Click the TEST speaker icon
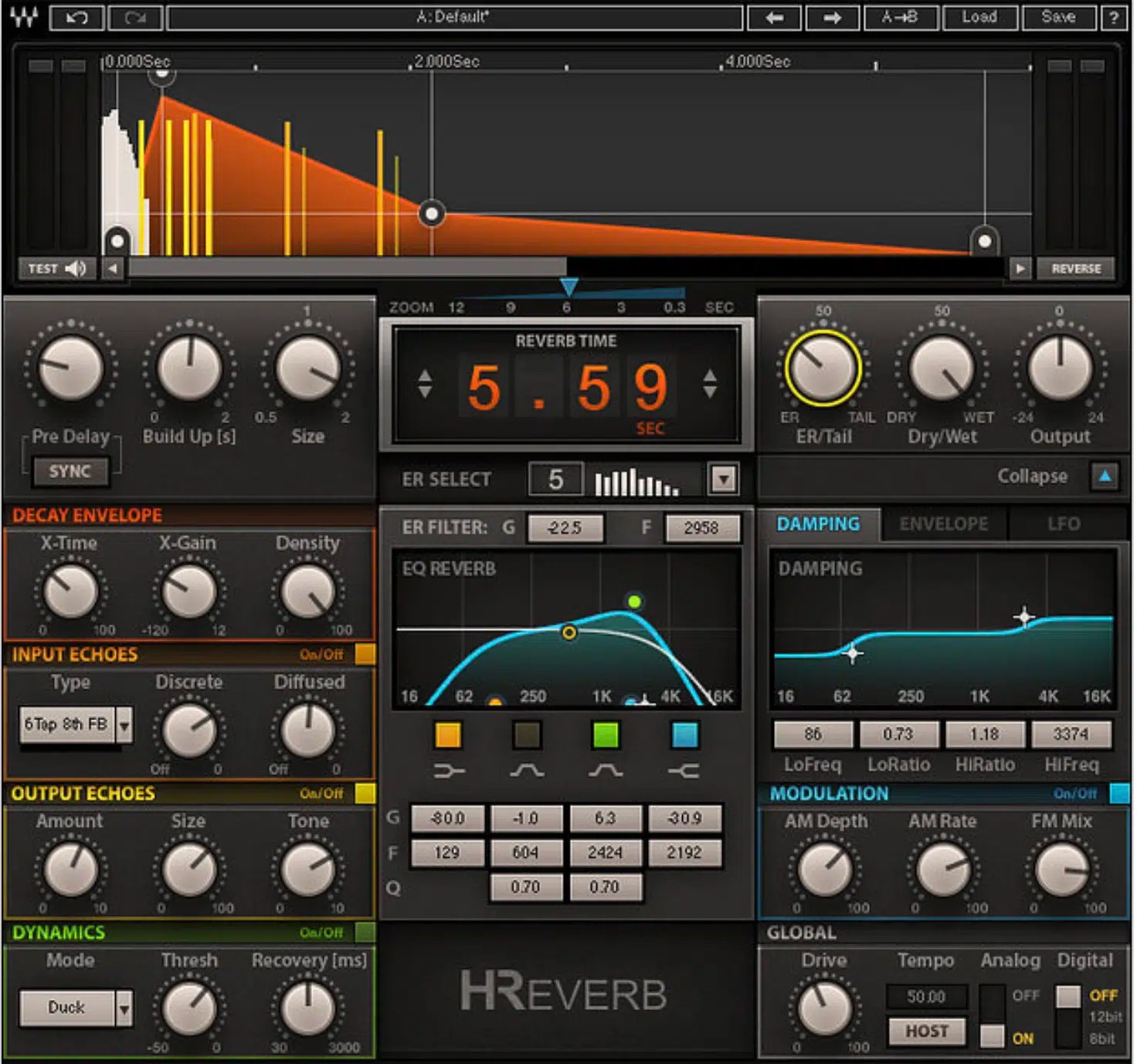Screen dimensions: 1137x1064 [74, 268]
